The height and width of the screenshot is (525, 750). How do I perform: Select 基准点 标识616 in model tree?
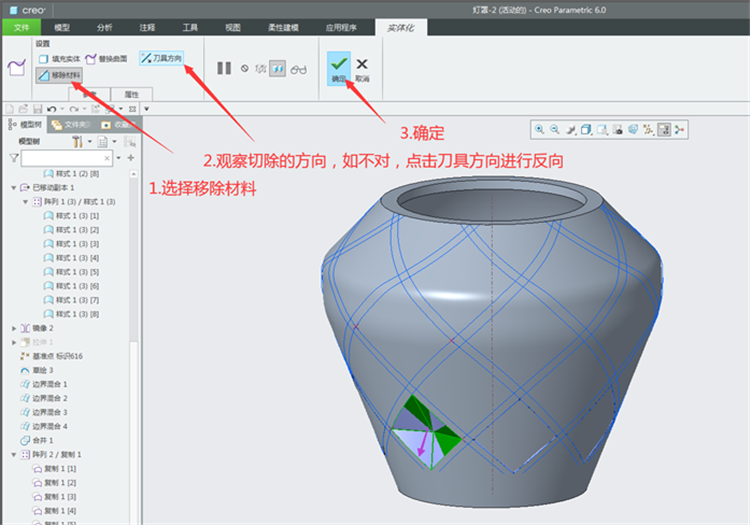point(51,356)
